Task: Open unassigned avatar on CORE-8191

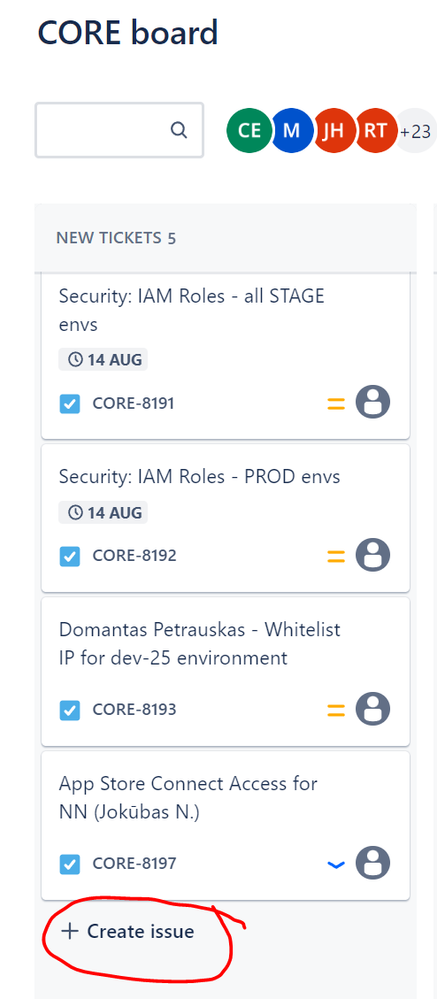Action: point(373,402)
